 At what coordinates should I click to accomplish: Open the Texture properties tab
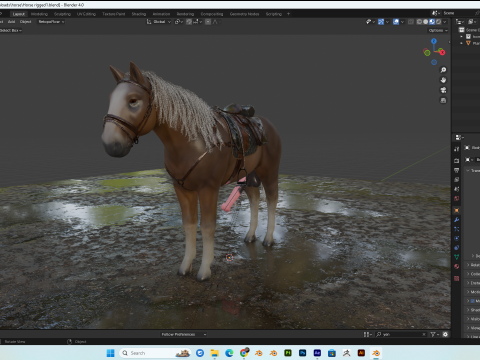pyautogui.click(x=457, y=278)
